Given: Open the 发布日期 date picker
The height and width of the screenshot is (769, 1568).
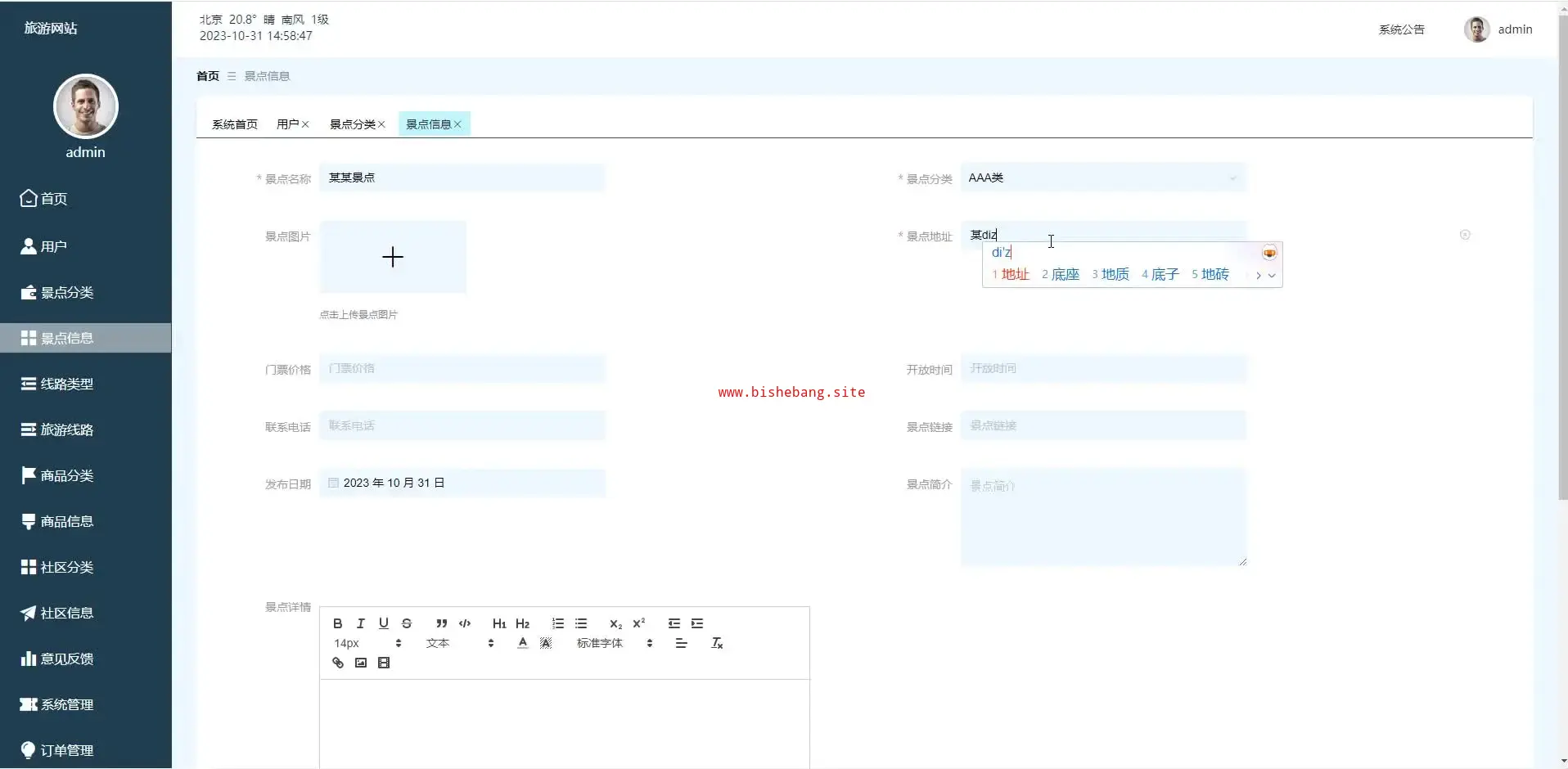Looking at the screenshot, I should click(462, 483).
